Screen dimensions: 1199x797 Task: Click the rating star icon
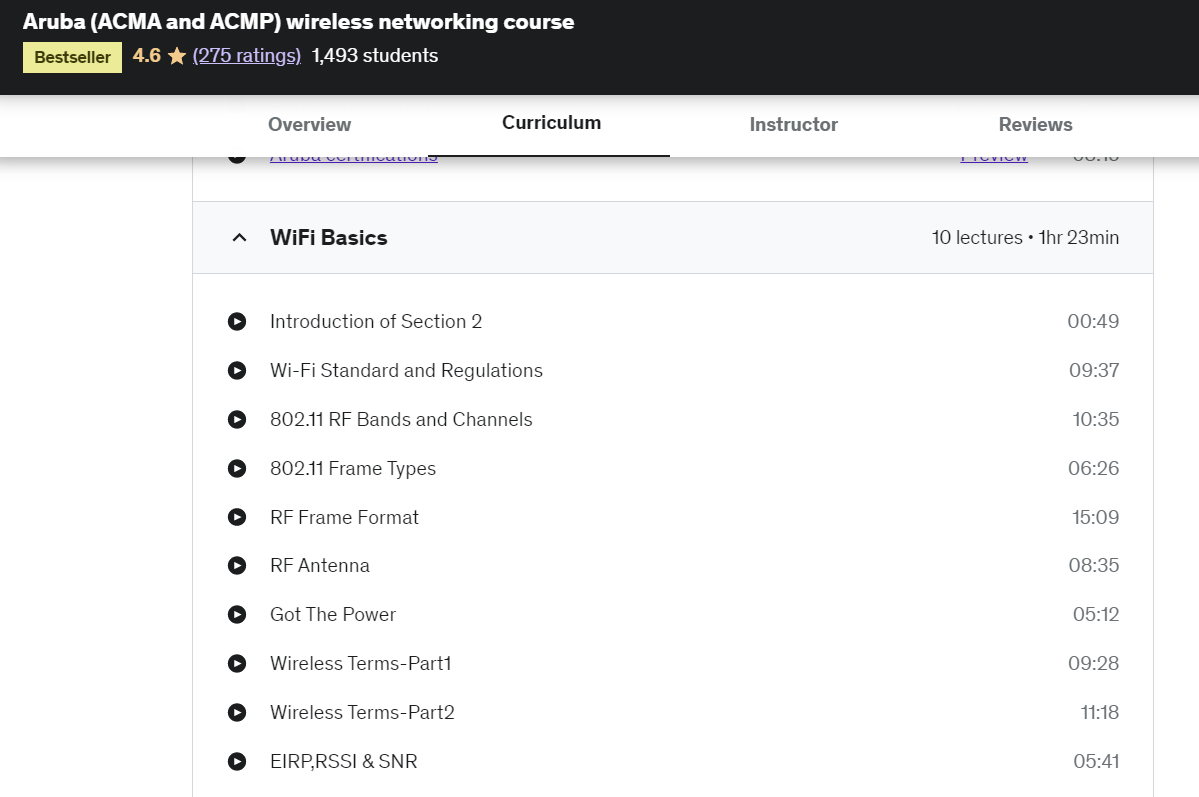click(177, 56)
